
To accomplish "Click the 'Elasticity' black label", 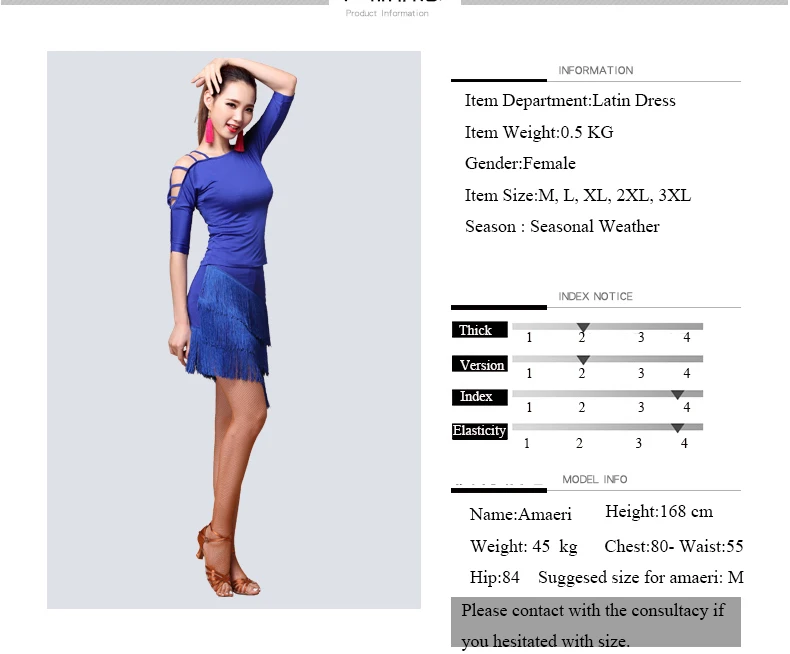I will 480,431.
